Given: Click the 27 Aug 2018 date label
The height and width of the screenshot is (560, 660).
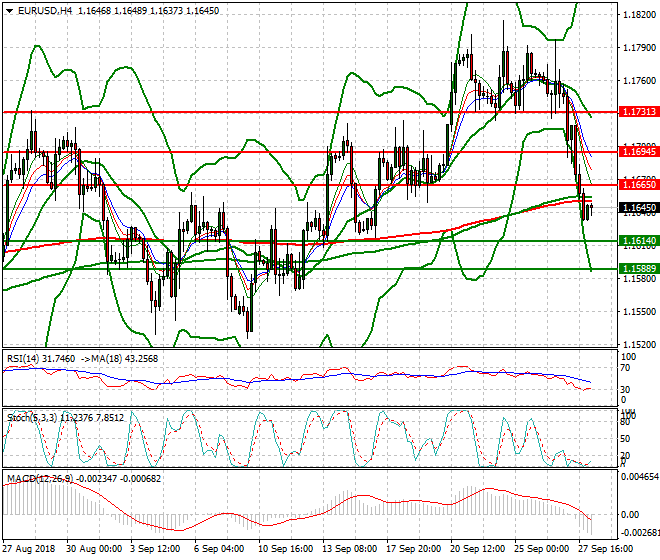Looking at the screenshot, I should 29,549.
